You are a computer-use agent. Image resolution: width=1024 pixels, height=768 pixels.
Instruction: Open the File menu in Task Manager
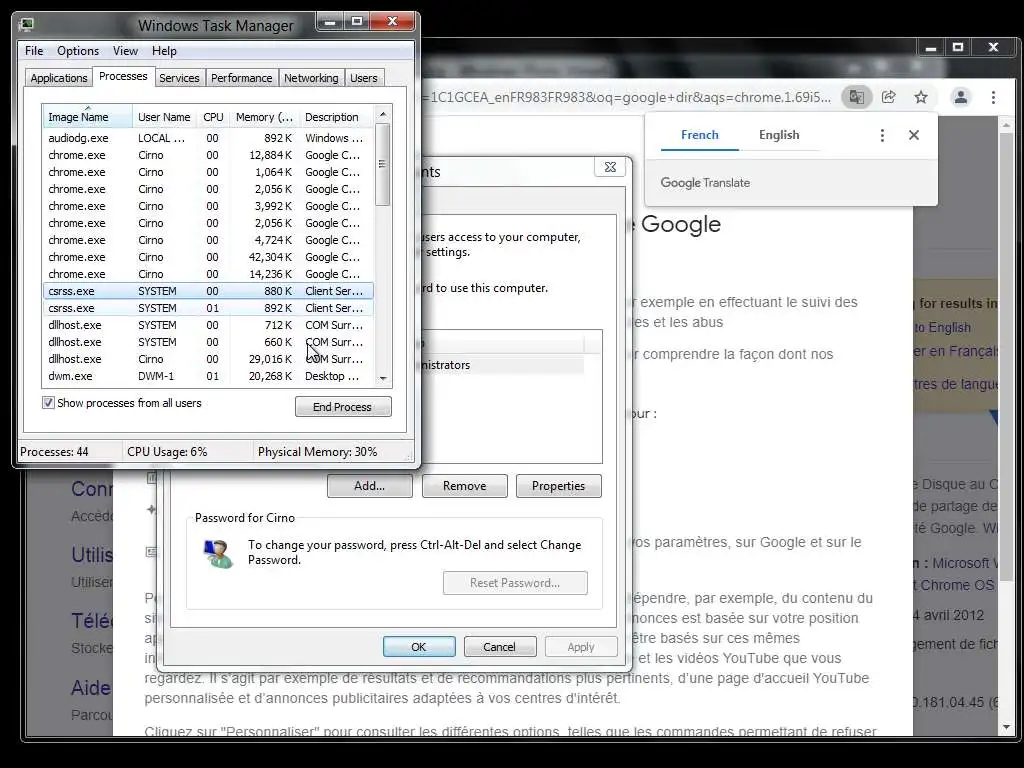click(34, 51)
